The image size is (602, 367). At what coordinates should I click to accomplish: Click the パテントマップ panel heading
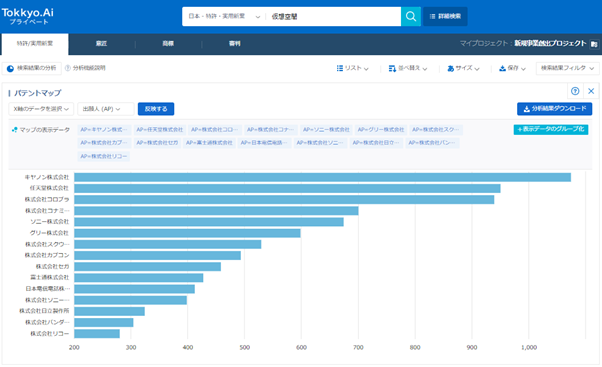pyautogui.click(x=37, y=93)
